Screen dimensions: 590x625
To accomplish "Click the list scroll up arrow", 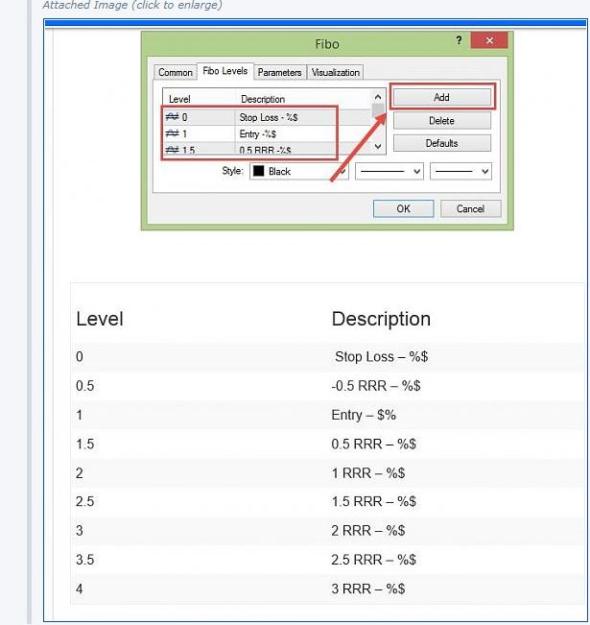I will tap(378, 97).
